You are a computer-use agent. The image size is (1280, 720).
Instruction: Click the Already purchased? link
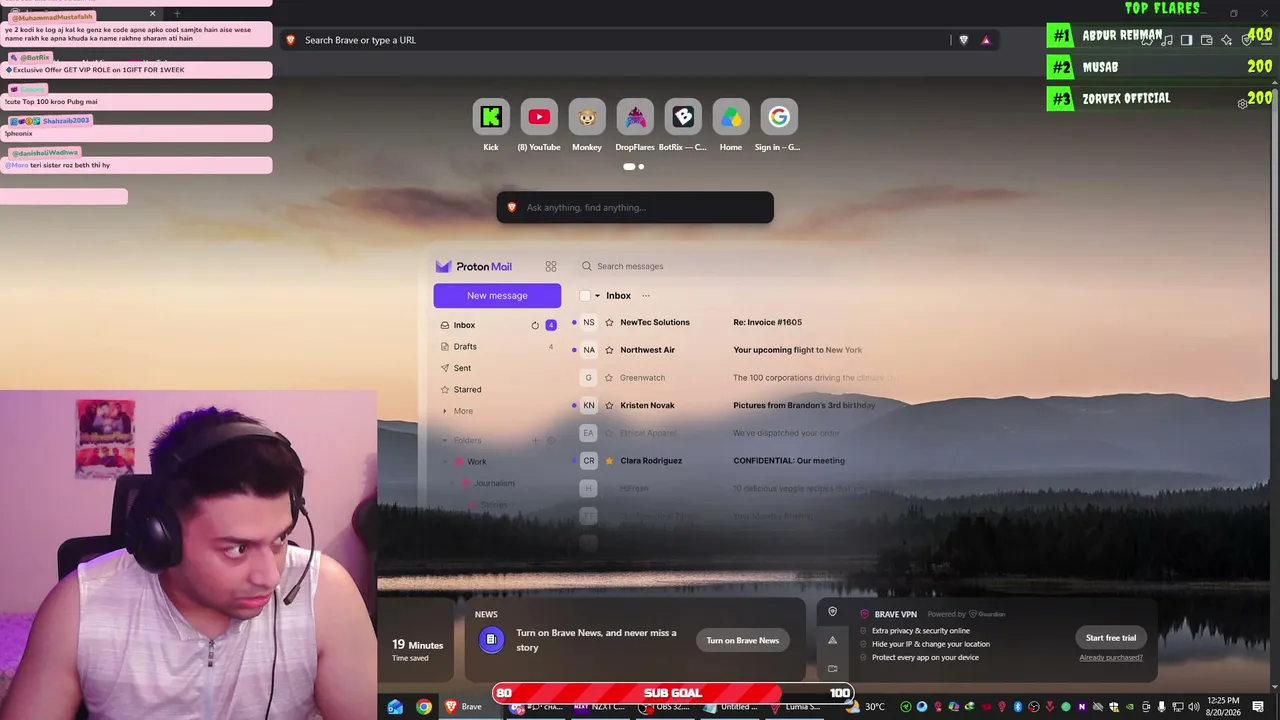(1111, 658)
